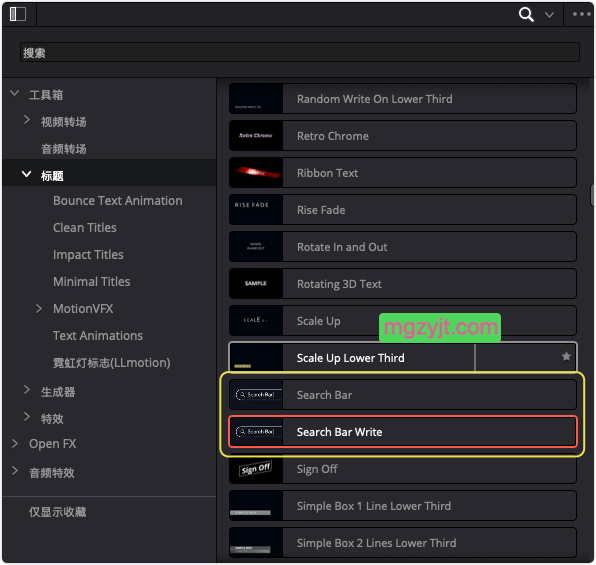Click the Retro Chrome preview thumbnail
This screenshot has width=596, height=565.
256,136
